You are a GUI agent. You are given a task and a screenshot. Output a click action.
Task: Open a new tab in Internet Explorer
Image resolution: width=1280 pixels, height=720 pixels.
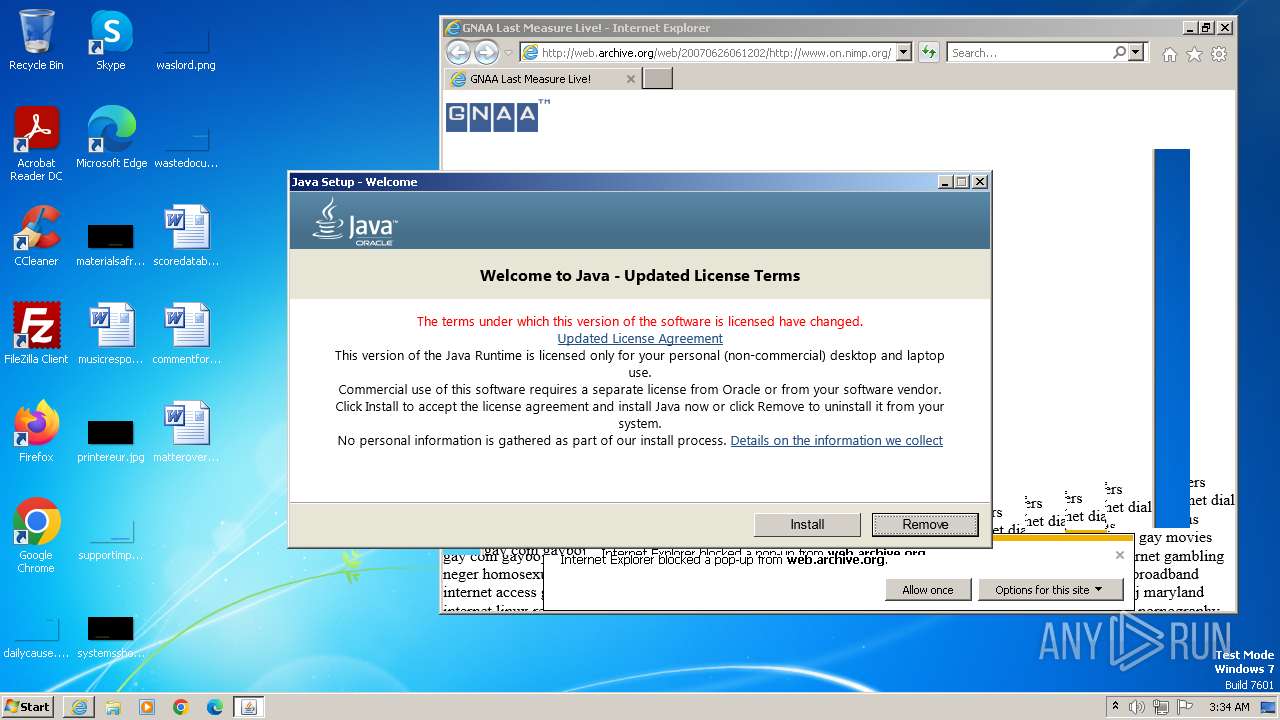(657, 79)
